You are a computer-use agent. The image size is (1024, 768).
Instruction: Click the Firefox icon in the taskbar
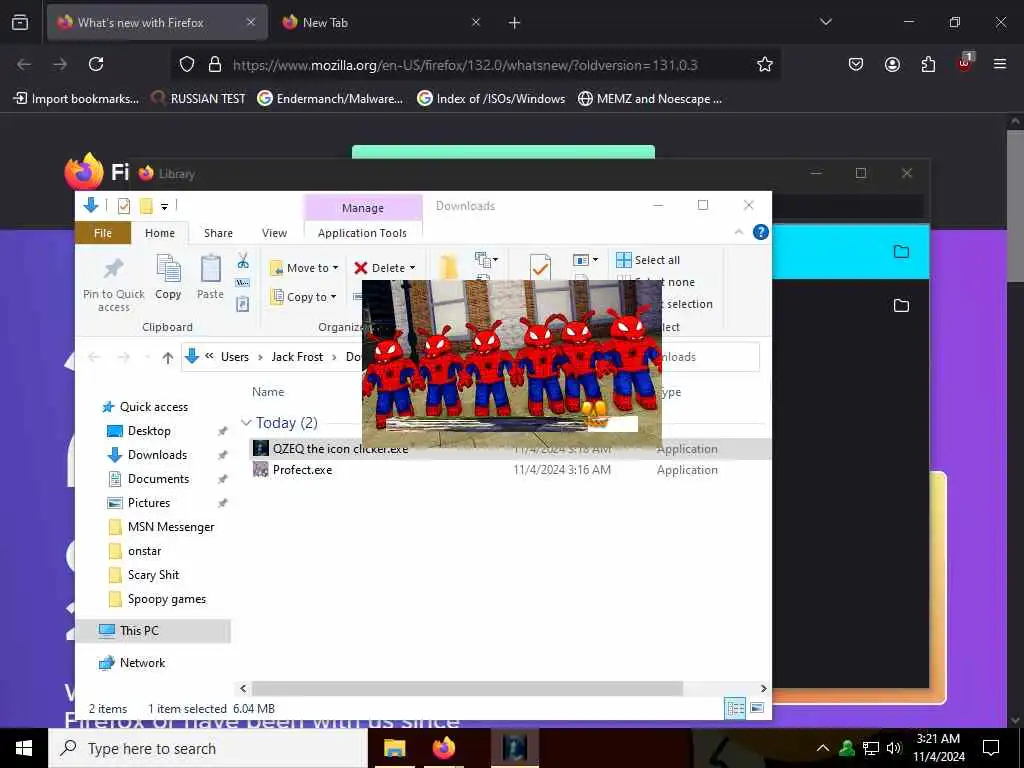click(443, 748)
